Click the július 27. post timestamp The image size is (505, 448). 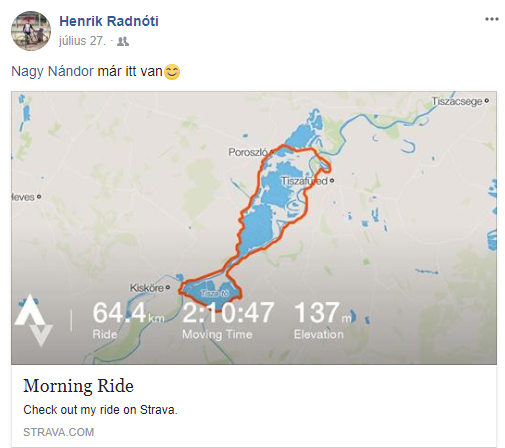click(82, 41)
